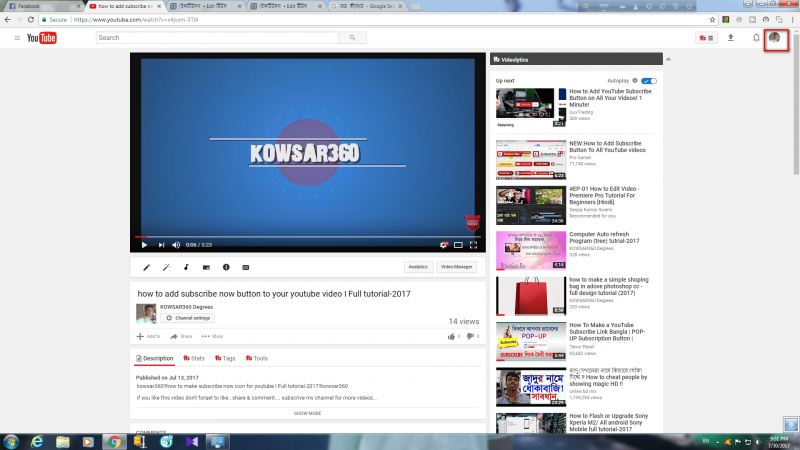Image resolution: width=800 pixels, height=450 pixels.
Task: Focus the YouTube Search field
Action: click(x=217, y=38)
